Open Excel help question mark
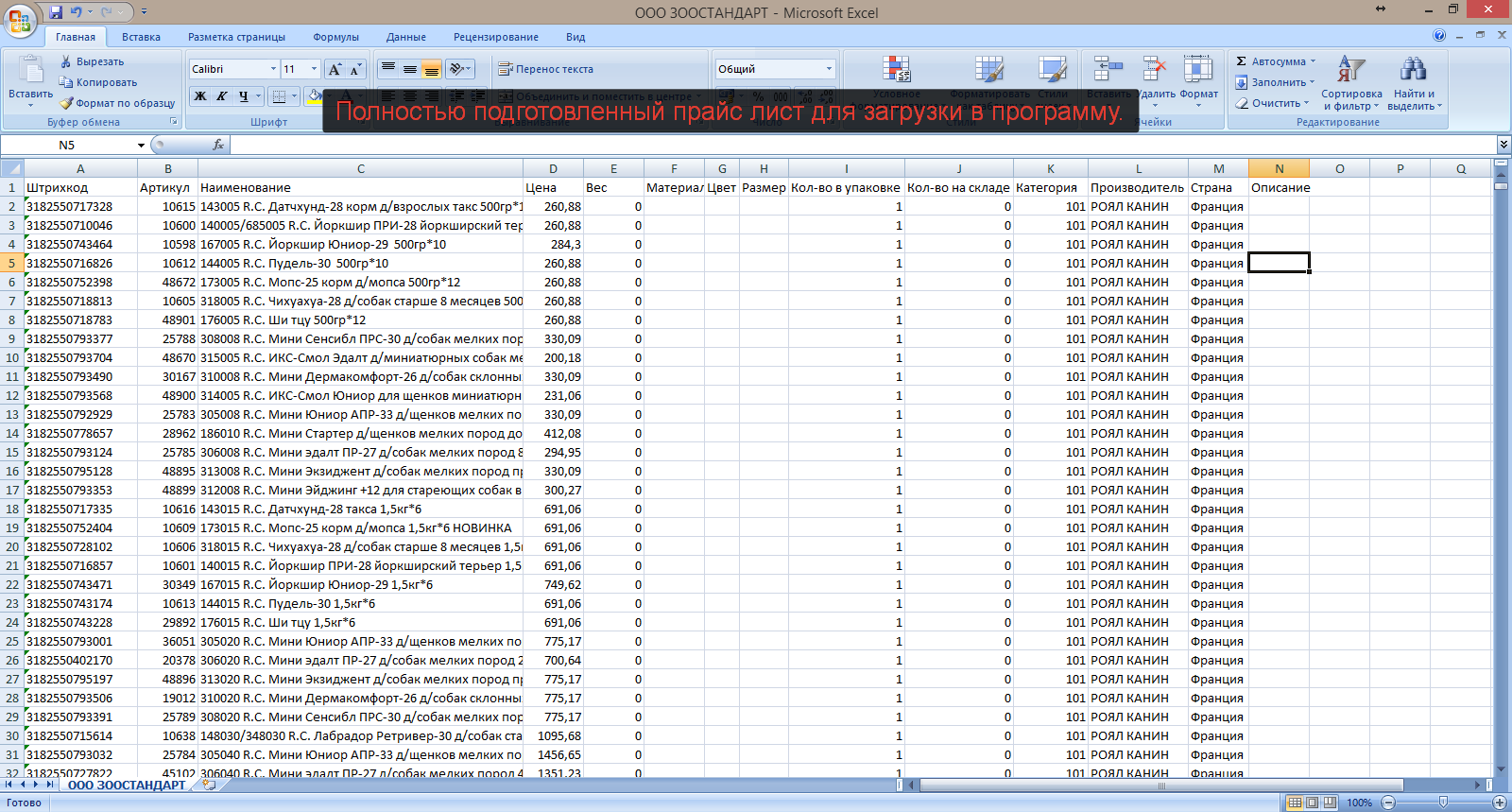1512x812 pixels. coord(1439,36)
